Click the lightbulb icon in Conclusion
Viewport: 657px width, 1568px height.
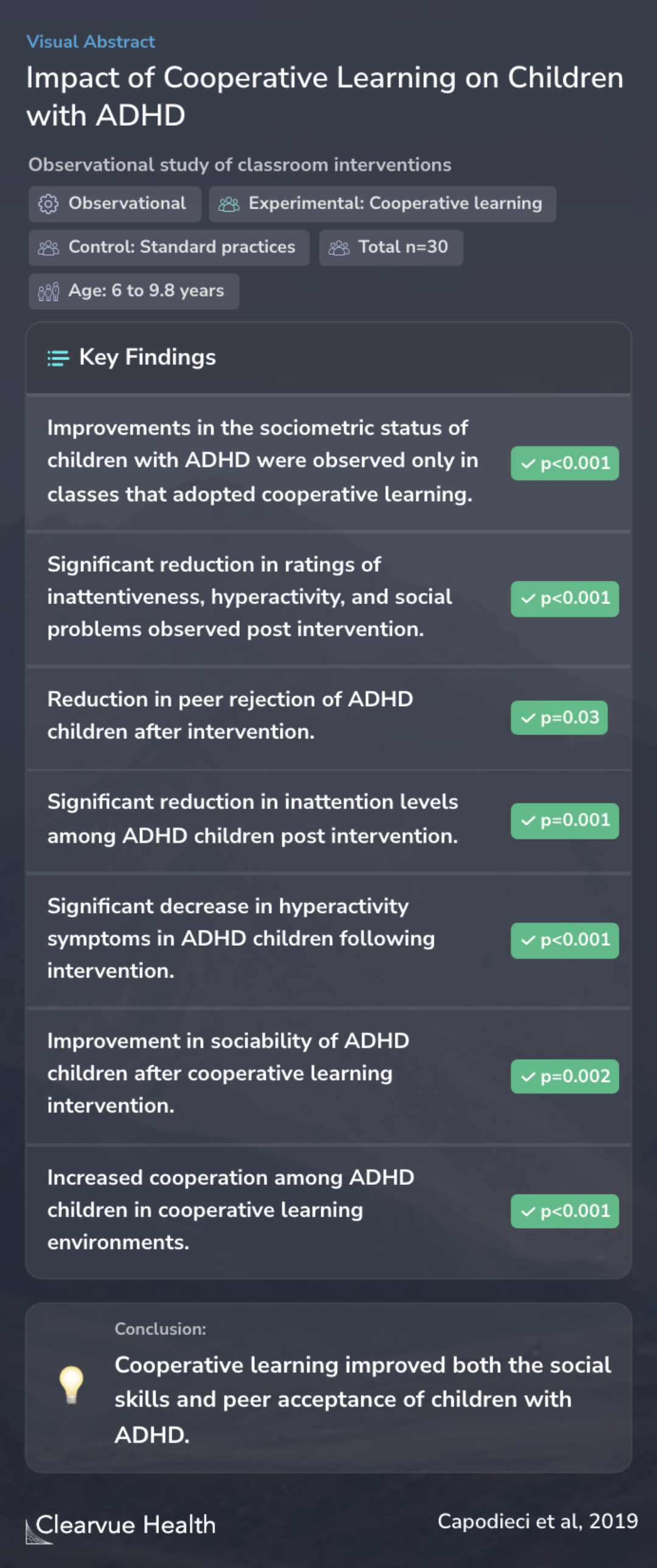[71, 1385]
